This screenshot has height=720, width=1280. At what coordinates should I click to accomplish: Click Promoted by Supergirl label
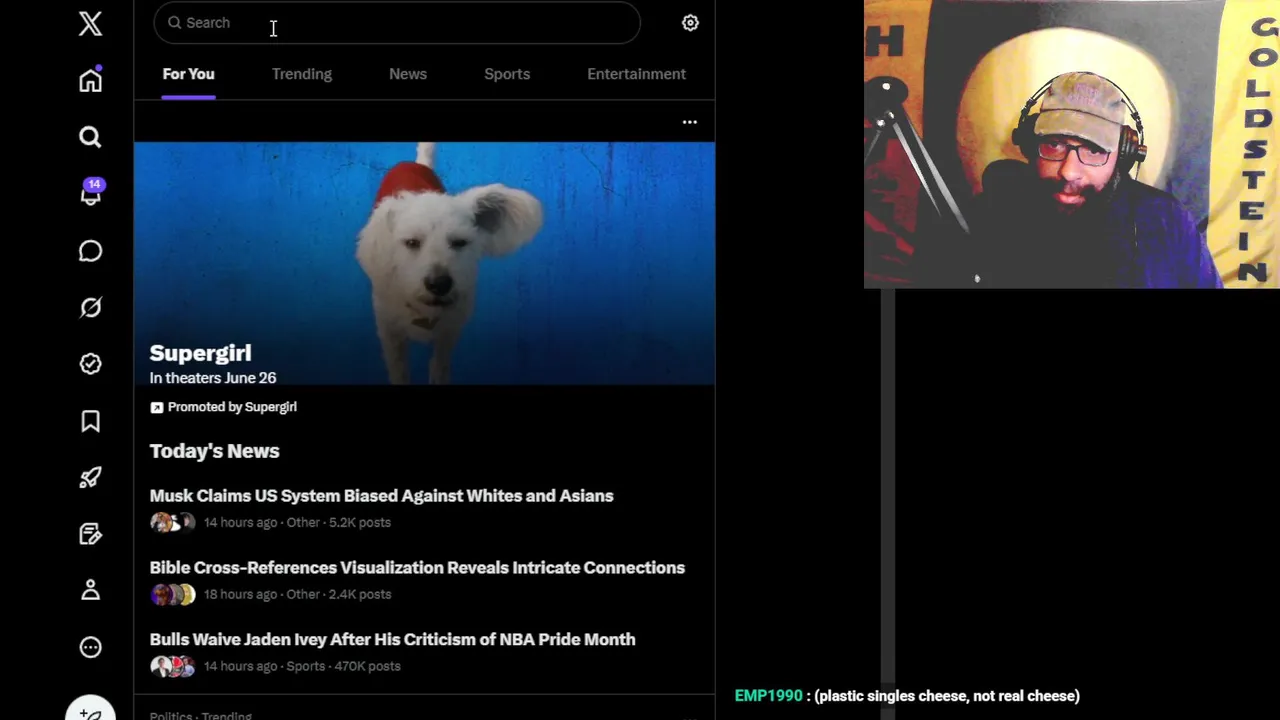pos(232,407)
